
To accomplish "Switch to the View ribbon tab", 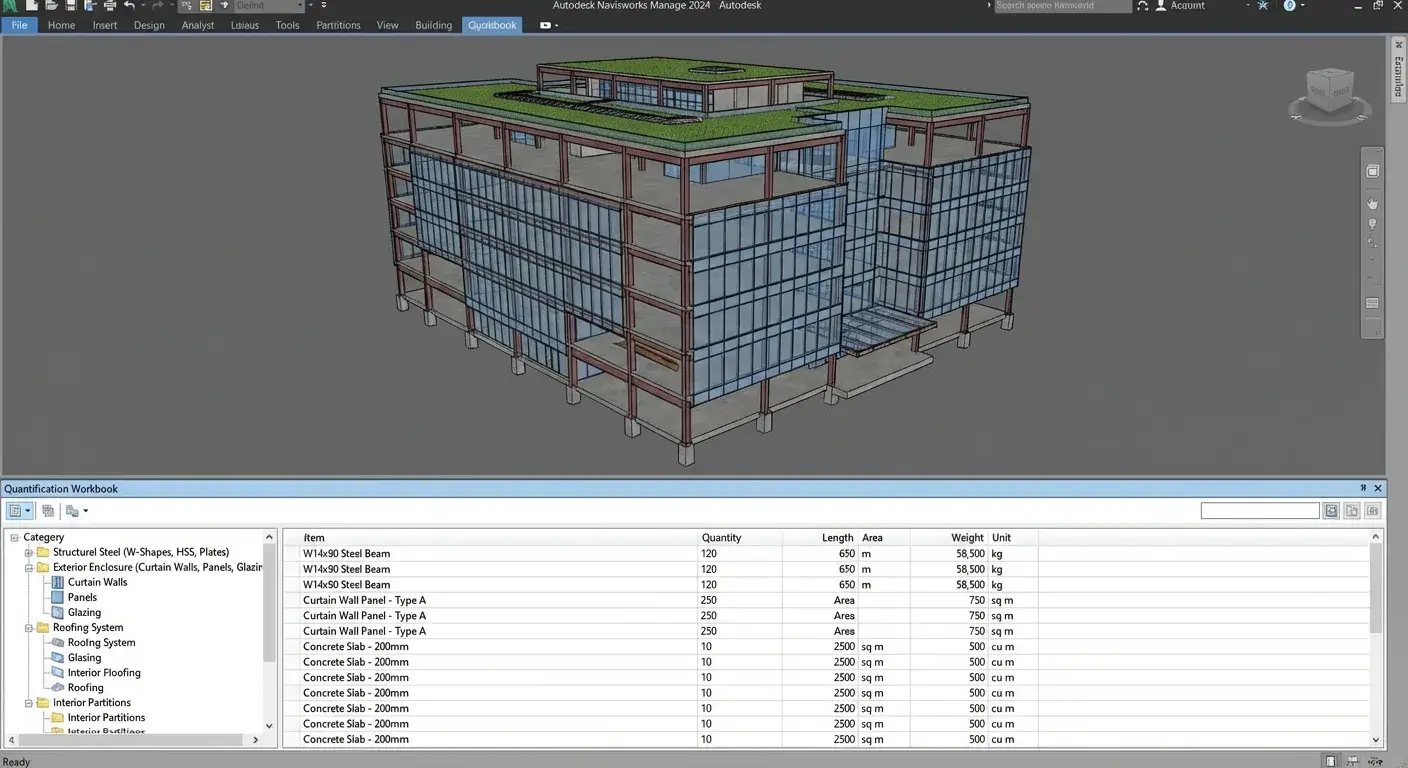I will [x=387, y=25].
